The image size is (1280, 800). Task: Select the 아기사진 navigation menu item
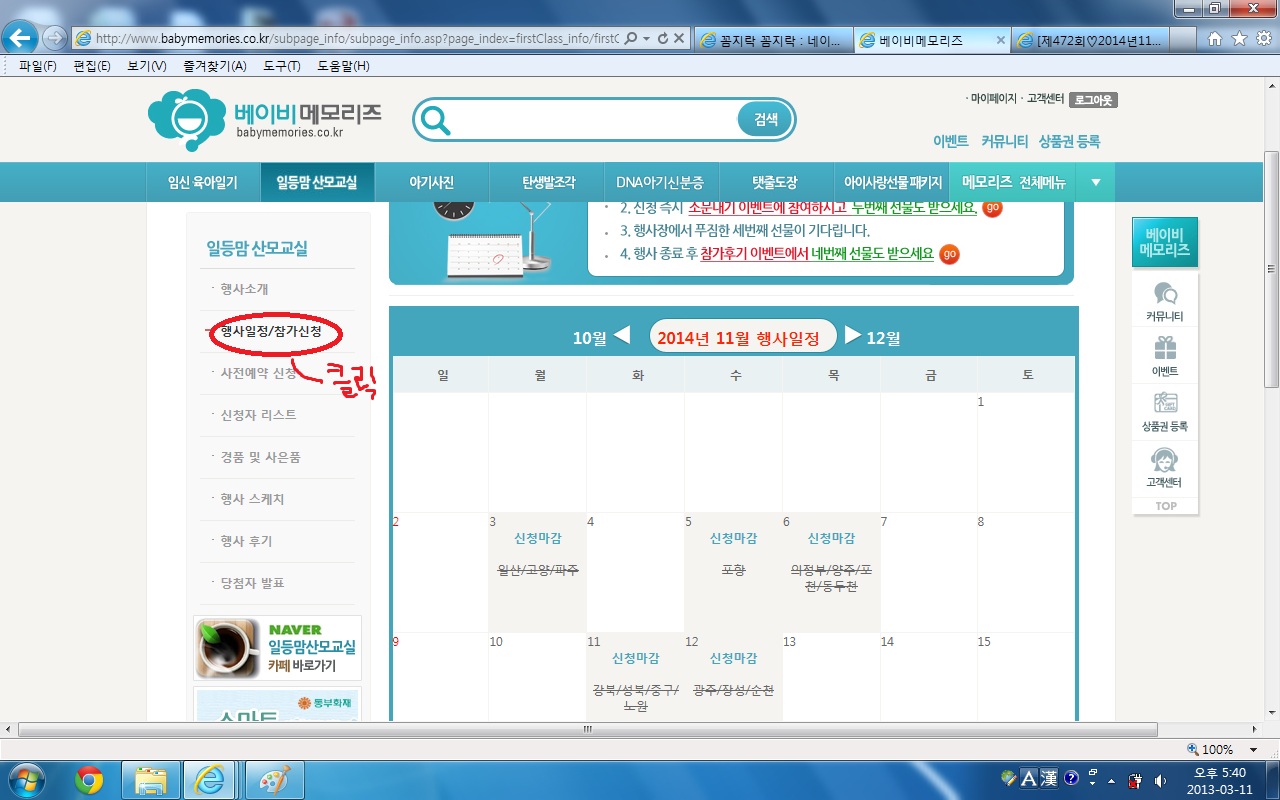pos(431,182)
